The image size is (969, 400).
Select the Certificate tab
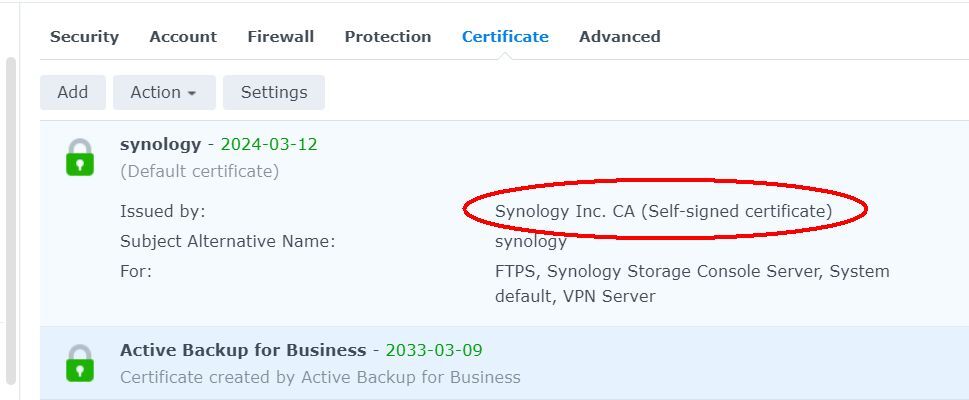click(505, 36)
